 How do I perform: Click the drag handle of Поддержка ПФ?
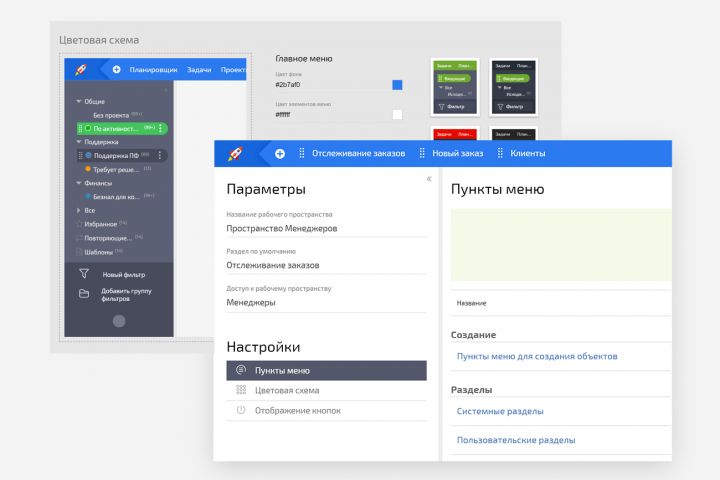[x=80, y=156]
